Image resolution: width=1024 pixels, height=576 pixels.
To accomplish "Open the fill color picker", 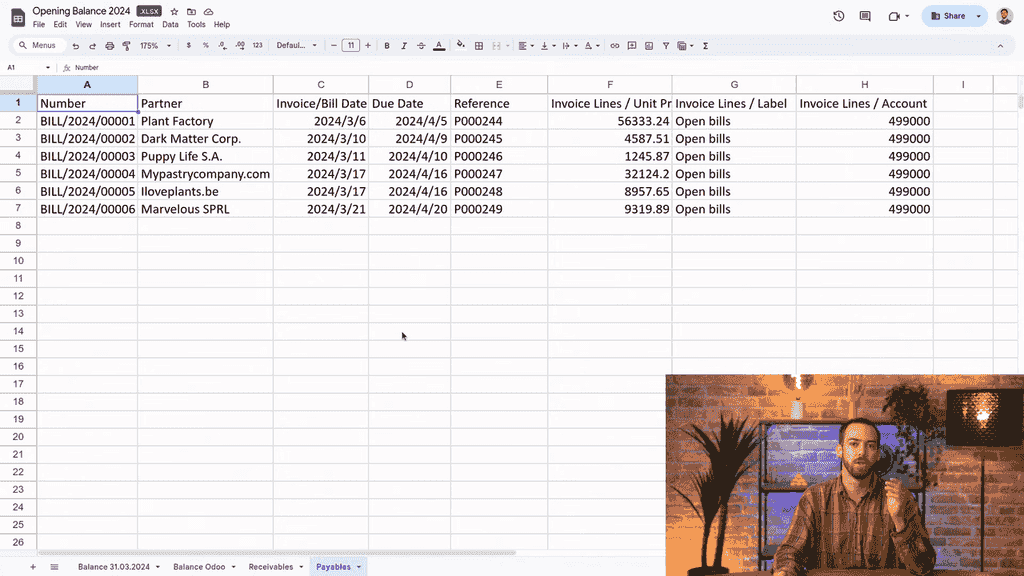I will coord(460,46).
